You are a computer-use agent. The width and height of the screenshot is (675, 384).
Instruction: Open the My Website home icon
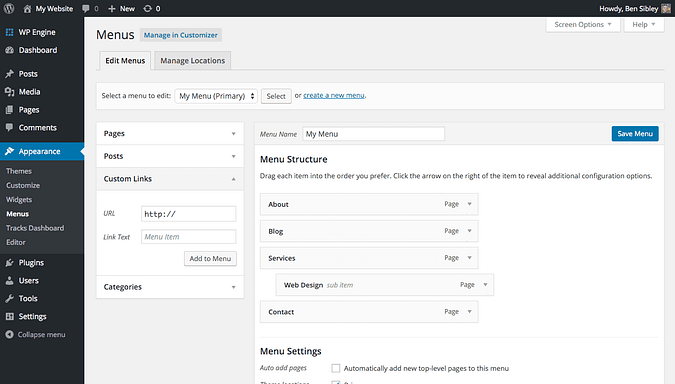point(27,9)
